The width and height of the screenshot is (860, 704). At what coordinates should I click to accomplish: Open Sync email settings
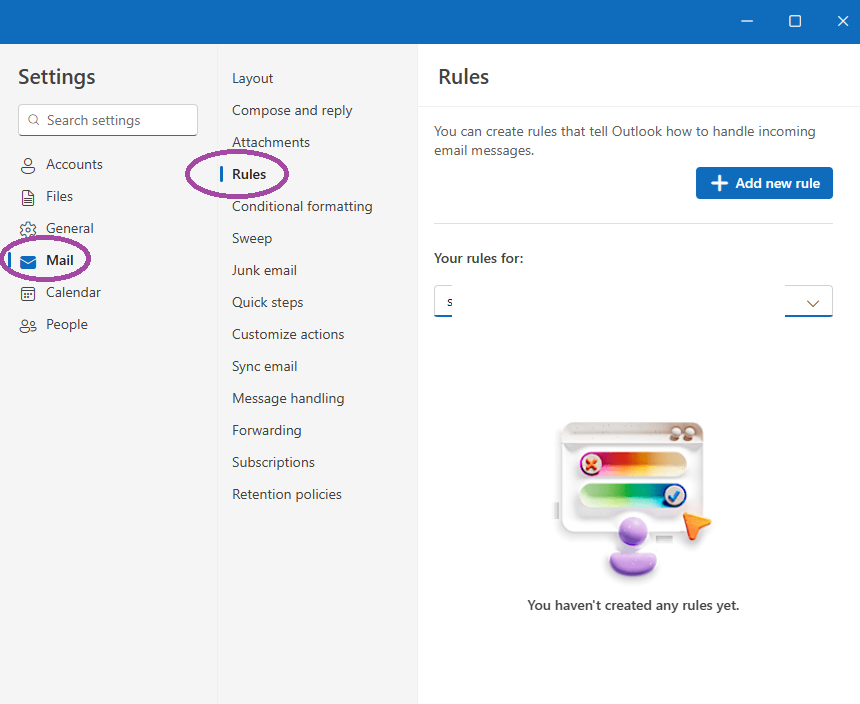pos(264,366)
